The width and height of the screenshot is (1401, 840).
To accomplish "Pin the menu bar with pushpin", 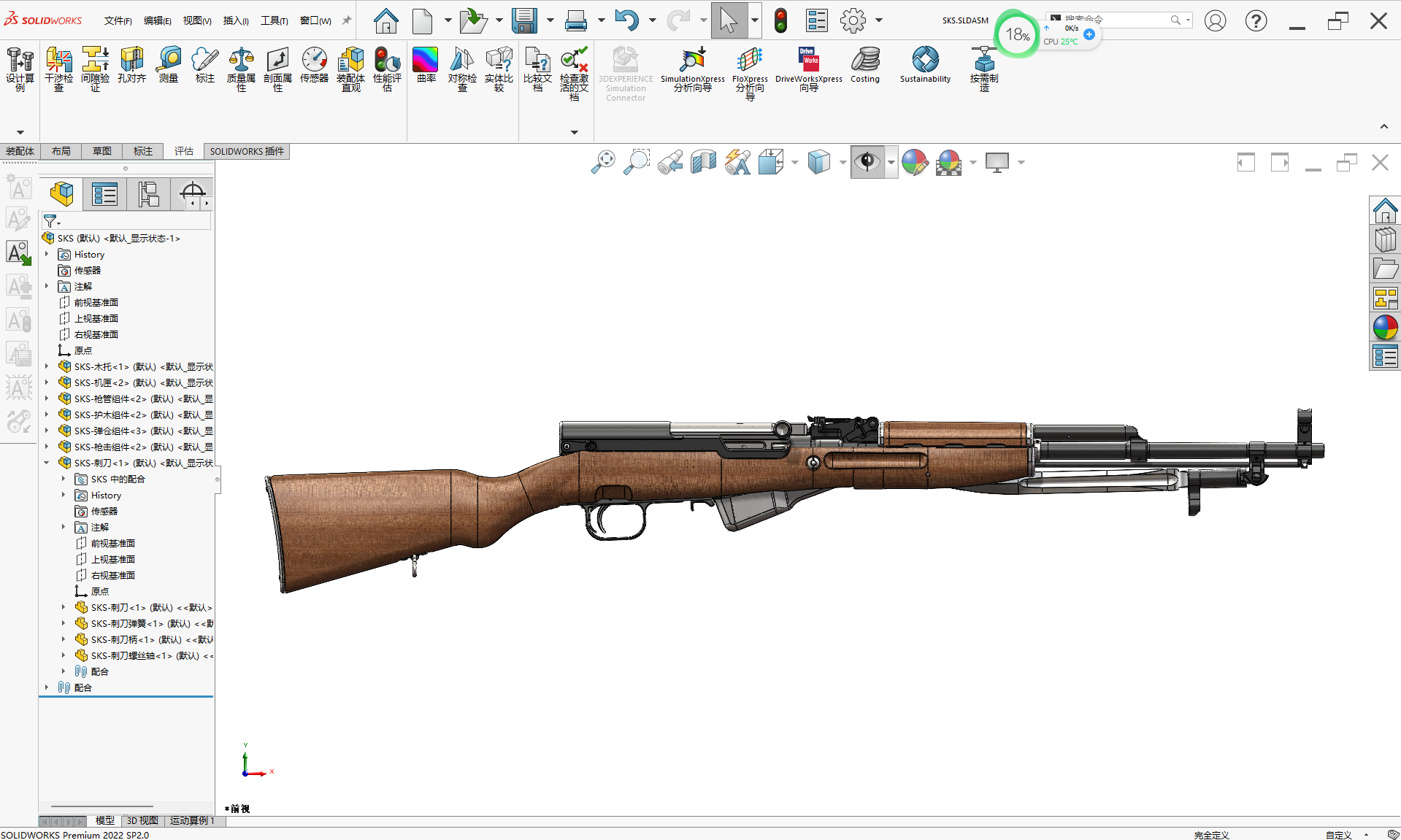I will pyautogui.click(x=347, y=20).
